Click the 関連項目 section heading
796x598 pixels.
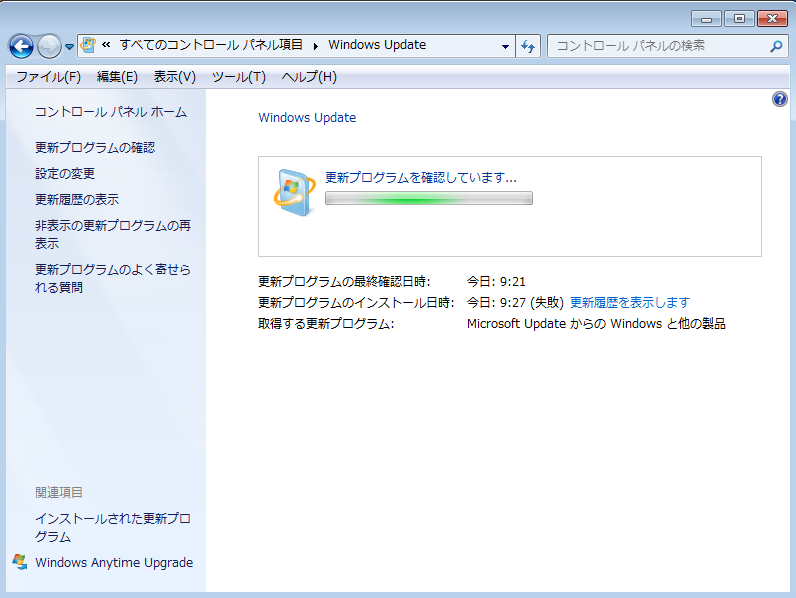tap(58, 492)
